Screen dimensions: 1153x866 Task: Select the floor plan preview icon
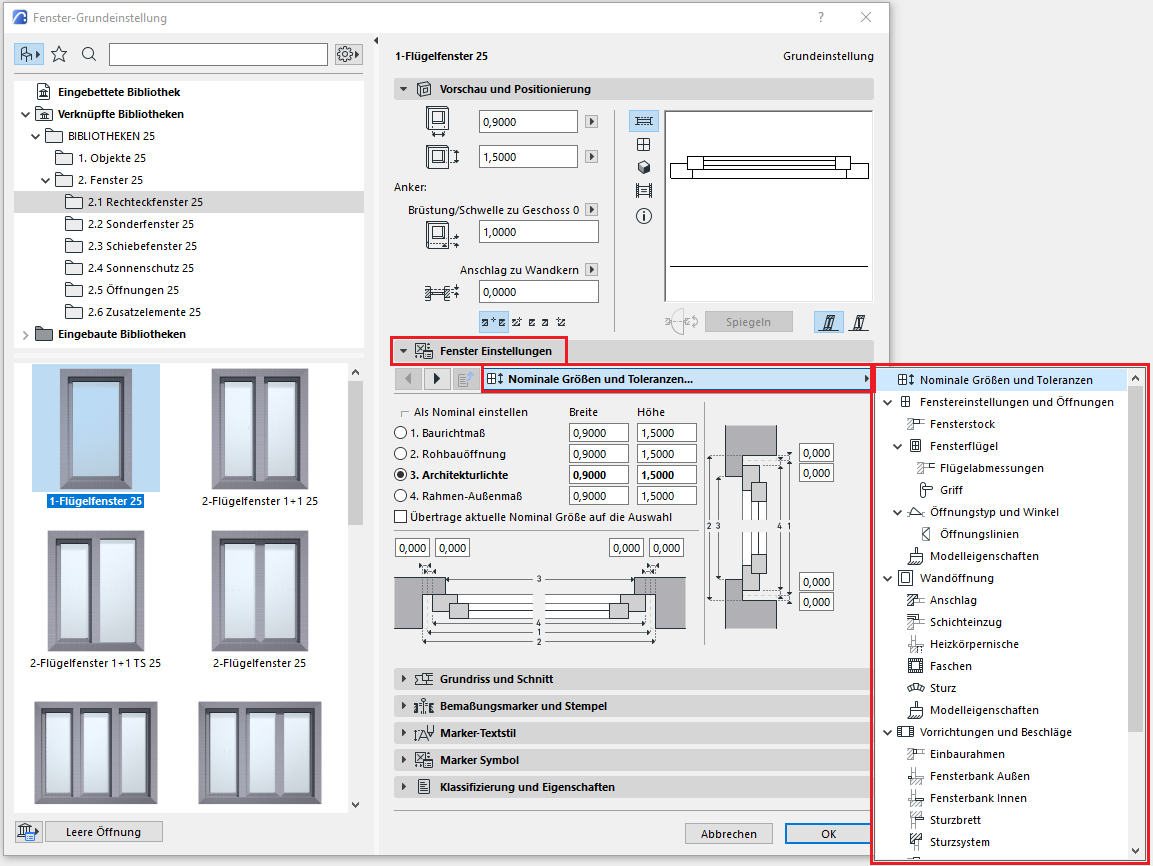tap(644, 120)
